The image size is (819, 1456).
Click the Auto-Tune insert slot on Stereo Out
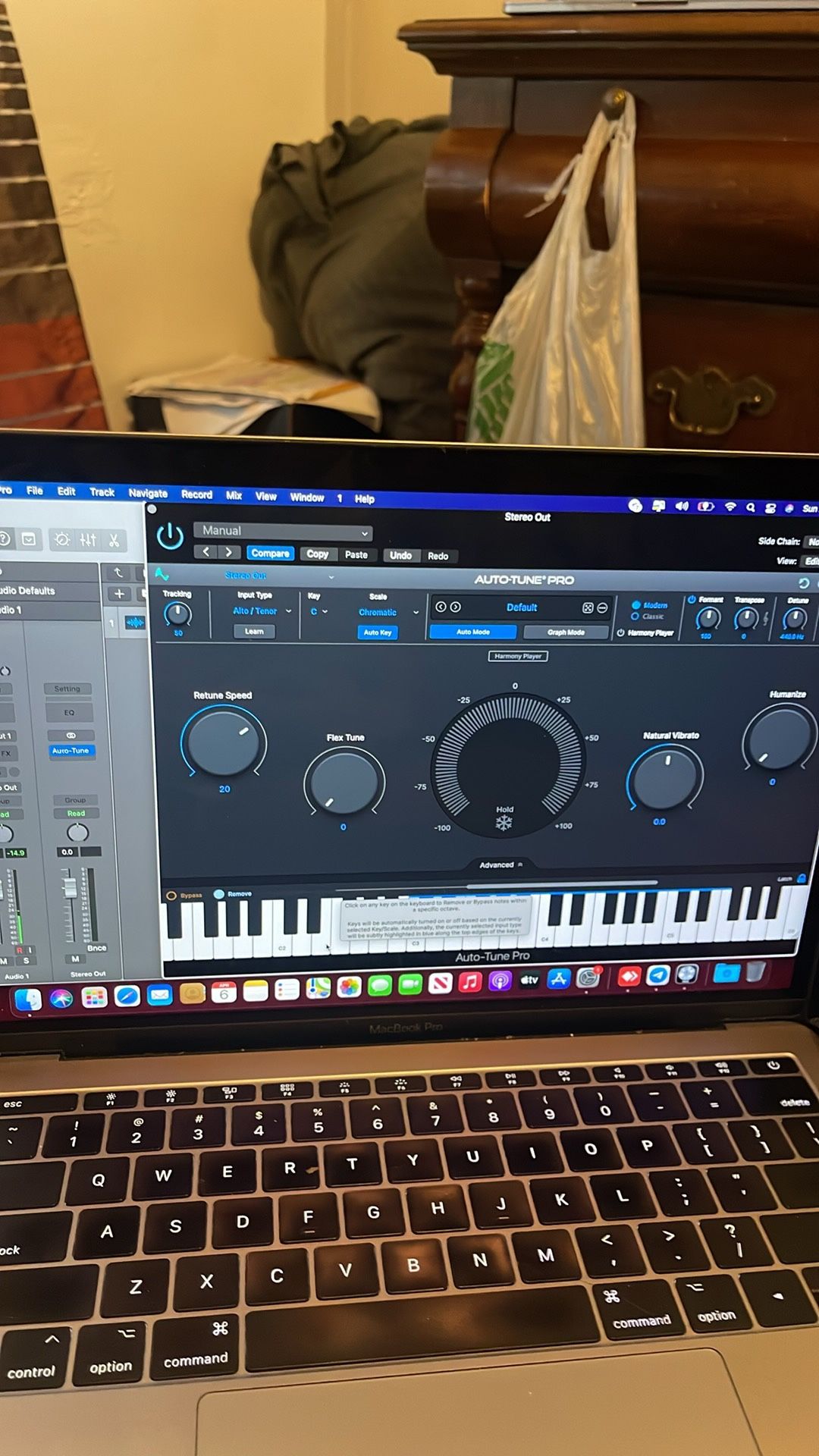71,751
